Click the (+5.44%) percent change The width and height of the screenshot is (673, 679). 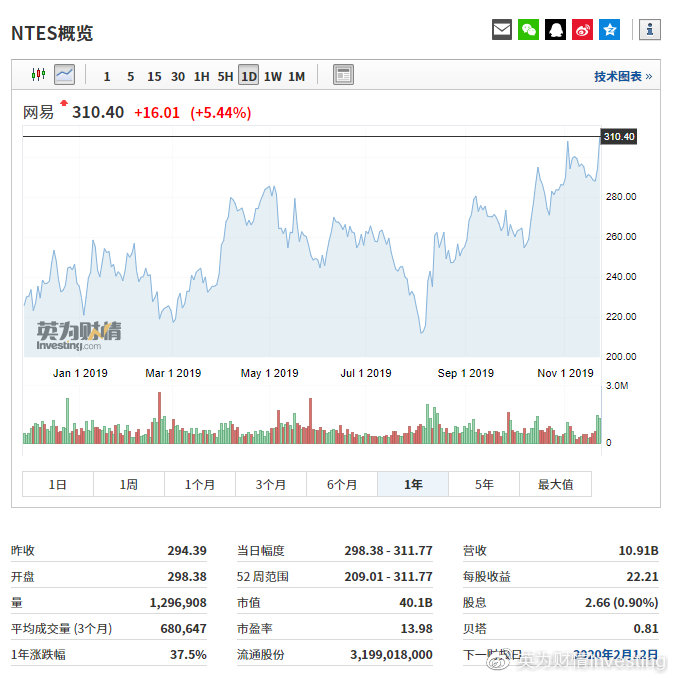click(220, 113)
